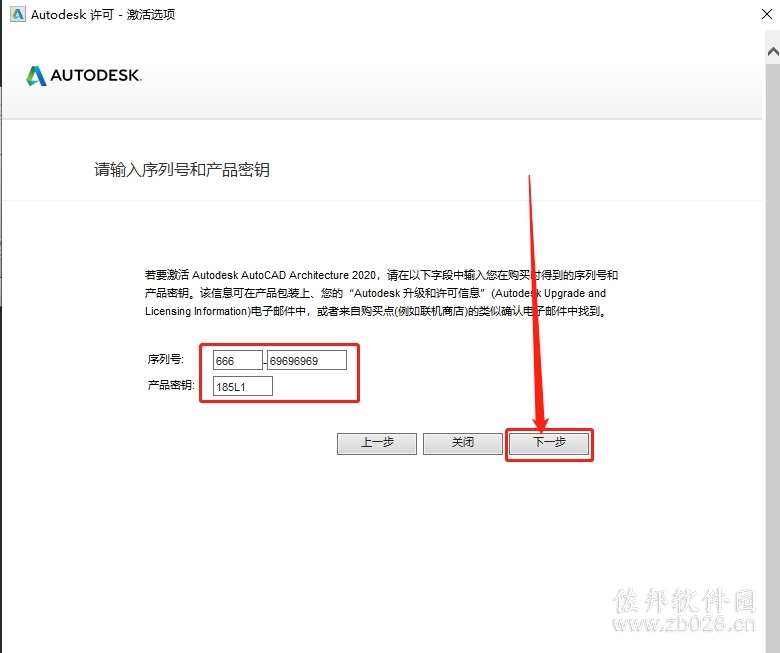This screenshot has width=780, height=653.
Task: Click the Autodesk logo triangle in header
Action: click(36, 76)
